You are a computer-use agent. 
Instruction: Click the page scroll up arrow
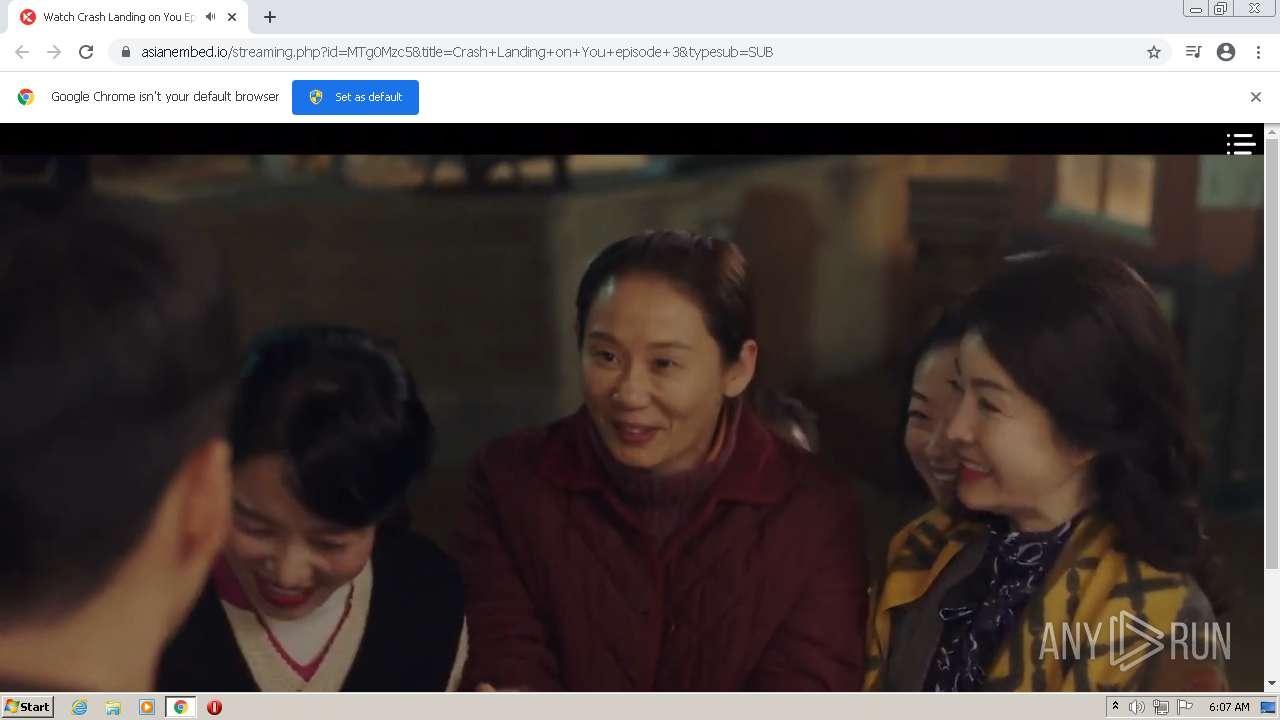(x=1272, y=131)
